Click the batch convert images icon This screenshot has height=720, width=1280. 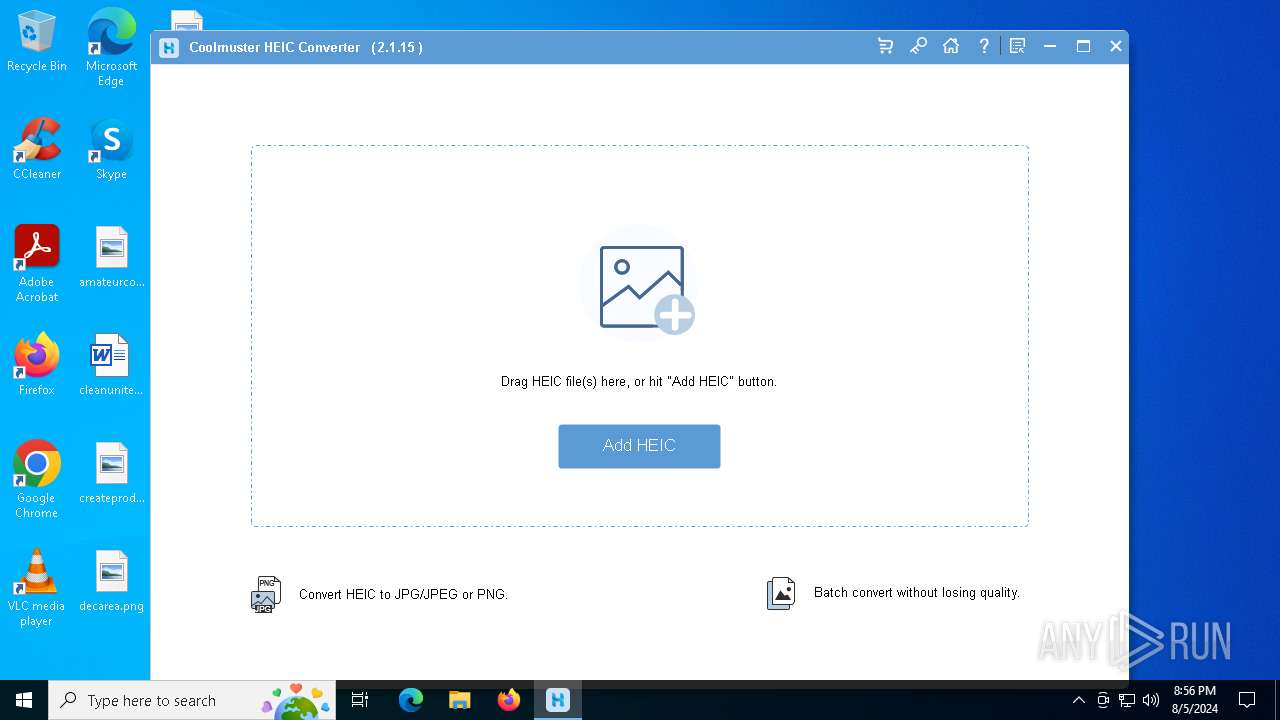(x=781, y=593)
